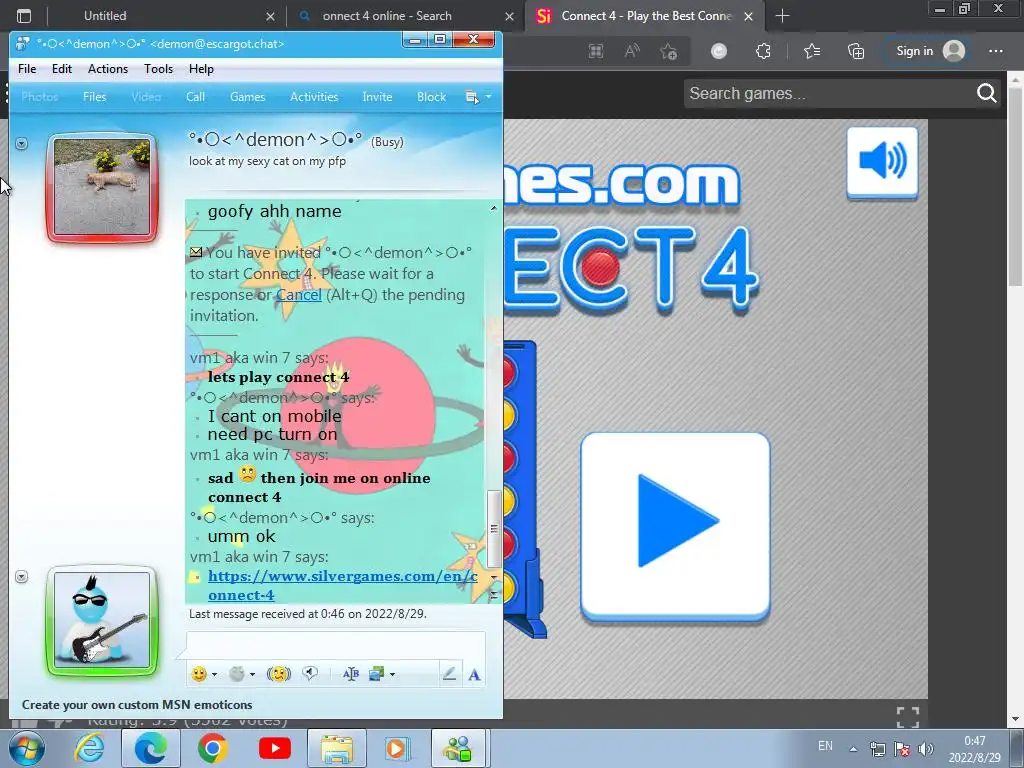Screen dimensions: 1024x768
Task: Open Google Chrome from taskbar
Action: 212,748
